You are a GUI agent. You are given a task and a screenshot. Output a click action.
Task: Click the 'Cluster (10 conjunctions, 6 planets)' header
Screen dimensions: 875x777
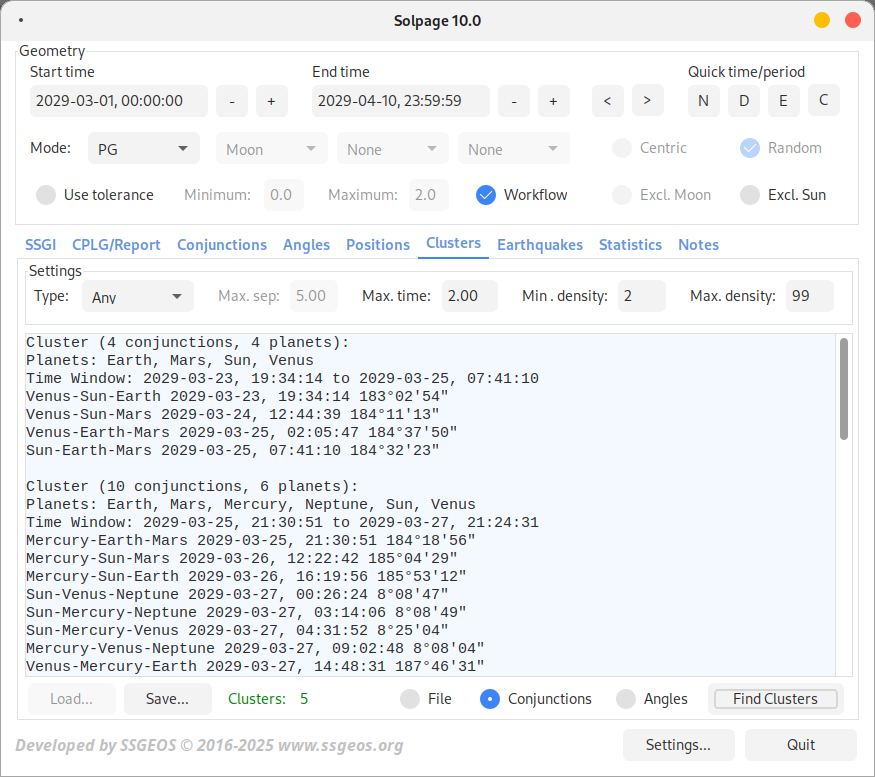[192, 487]
